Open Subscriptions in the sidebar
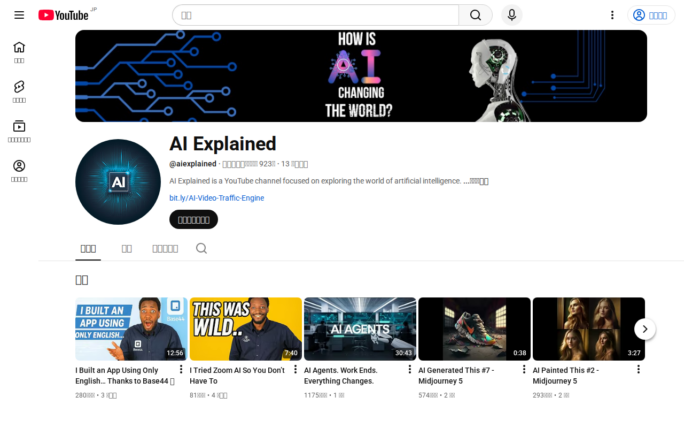Viewport: 684px width, 428px height. point(19,131)
